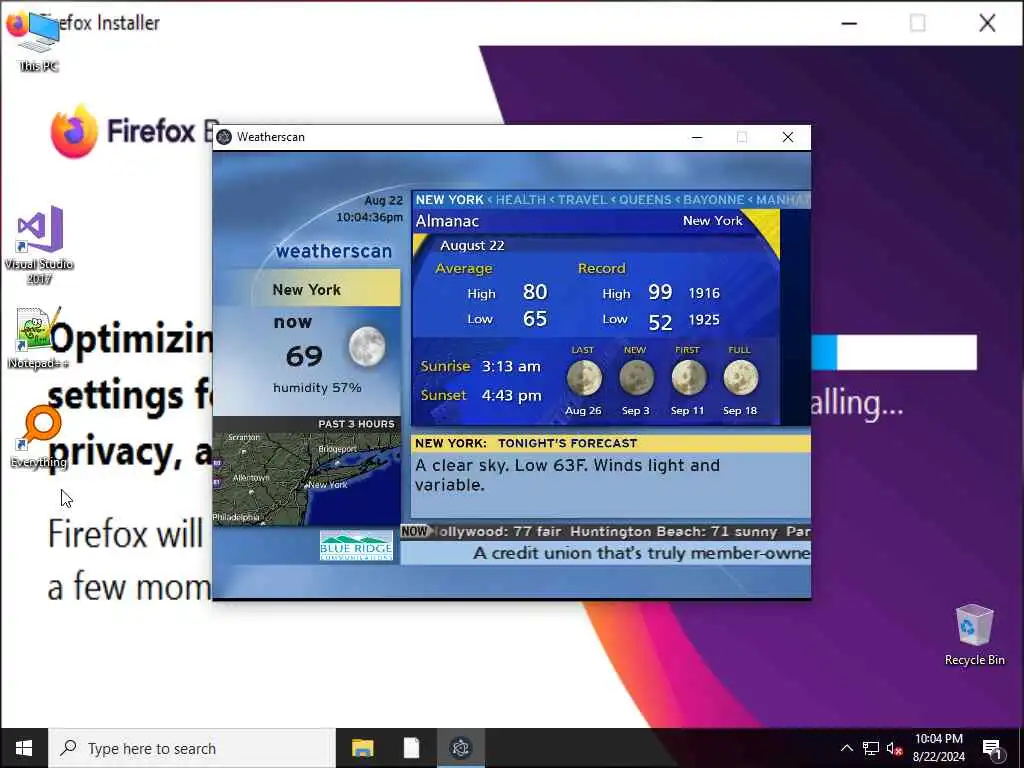Image resolution: width=1024 pixels, height=768 pixels.
Task: Click the current temperature 69
Action: [304, 356]
